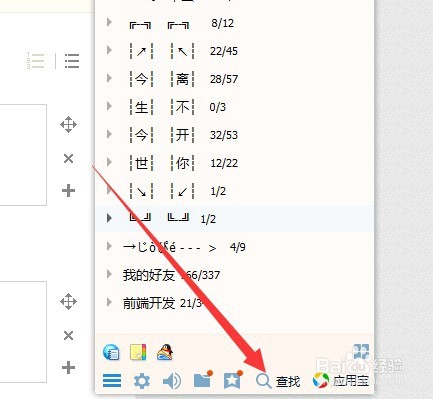
Task: Click the 22/45 online count text
Action: [224, 51]
